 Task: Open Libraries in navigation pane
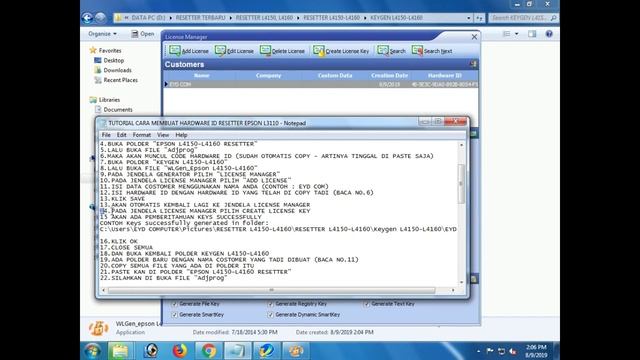pyautogui.click(x=109, y=100)
